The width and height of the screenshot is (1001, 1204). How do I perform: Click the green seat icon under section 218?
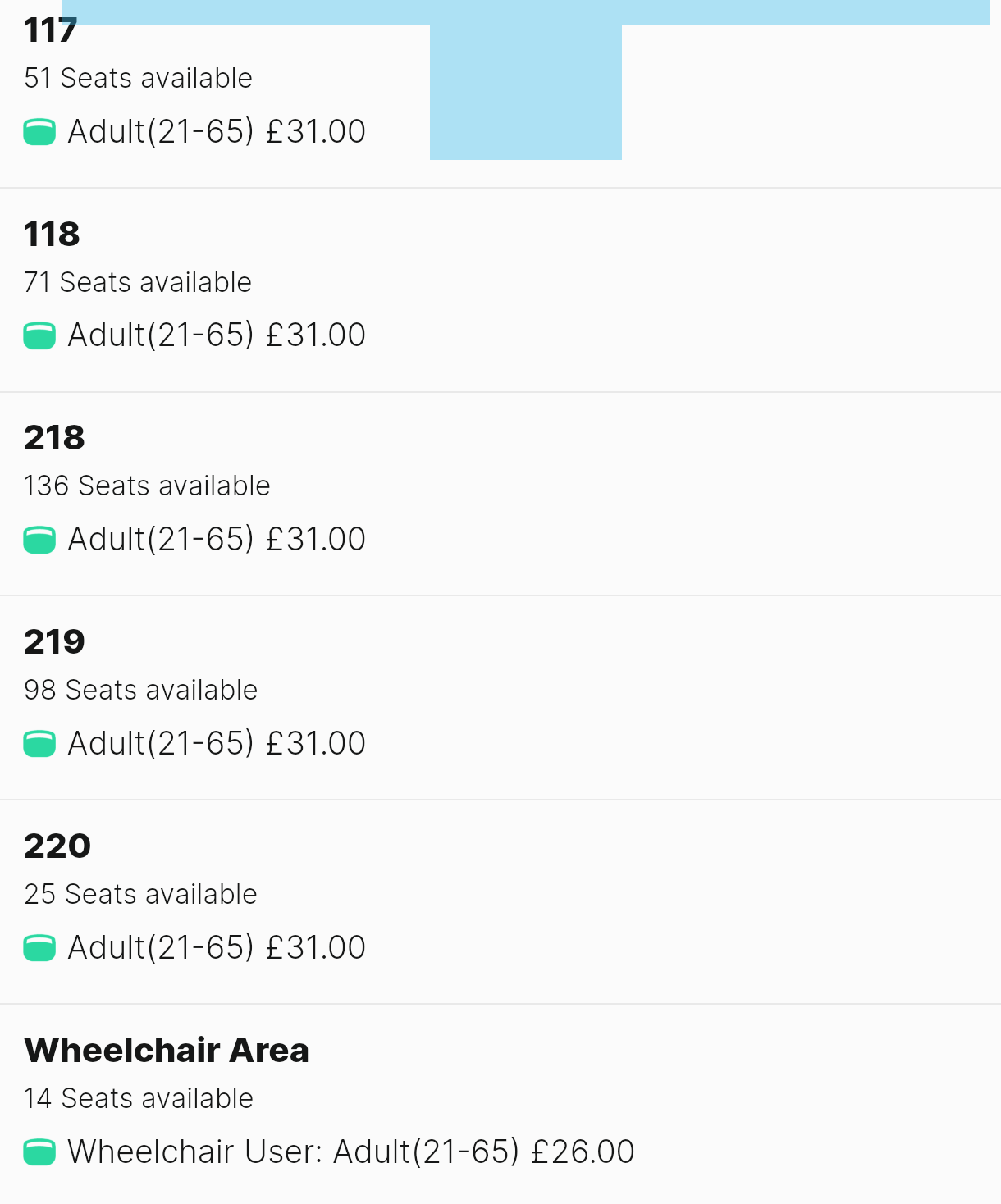click(39, 540)
